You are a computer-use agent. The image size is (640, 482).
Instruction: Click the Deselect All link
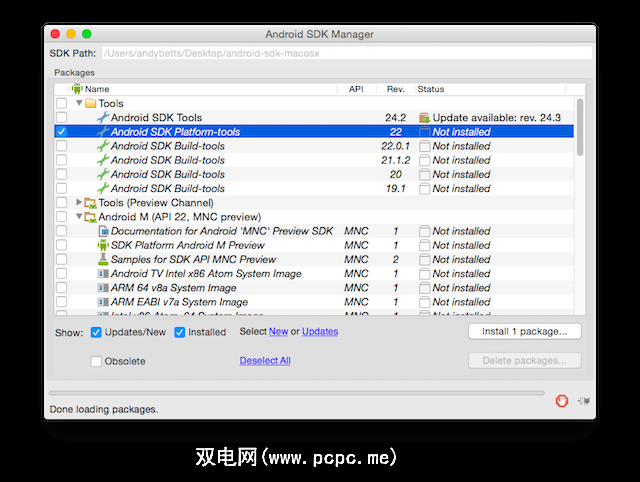click(x=265, y=361)
